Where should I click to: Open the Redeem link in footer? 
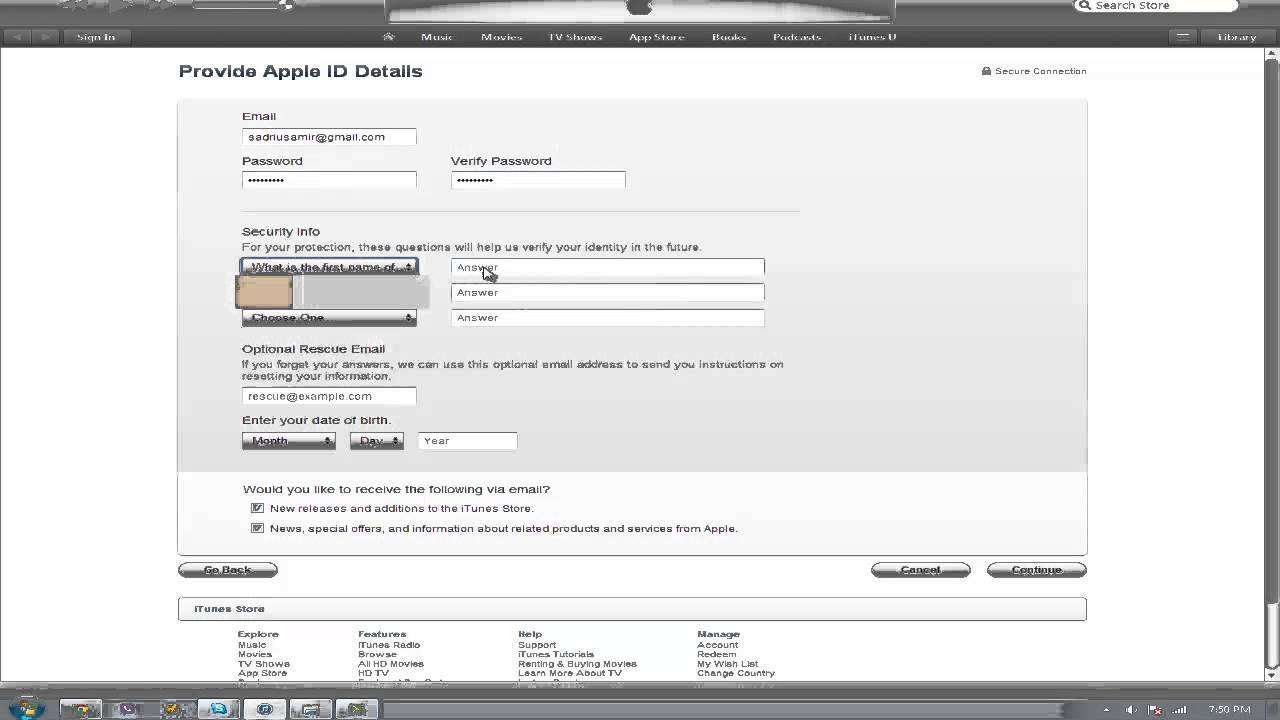716,654
